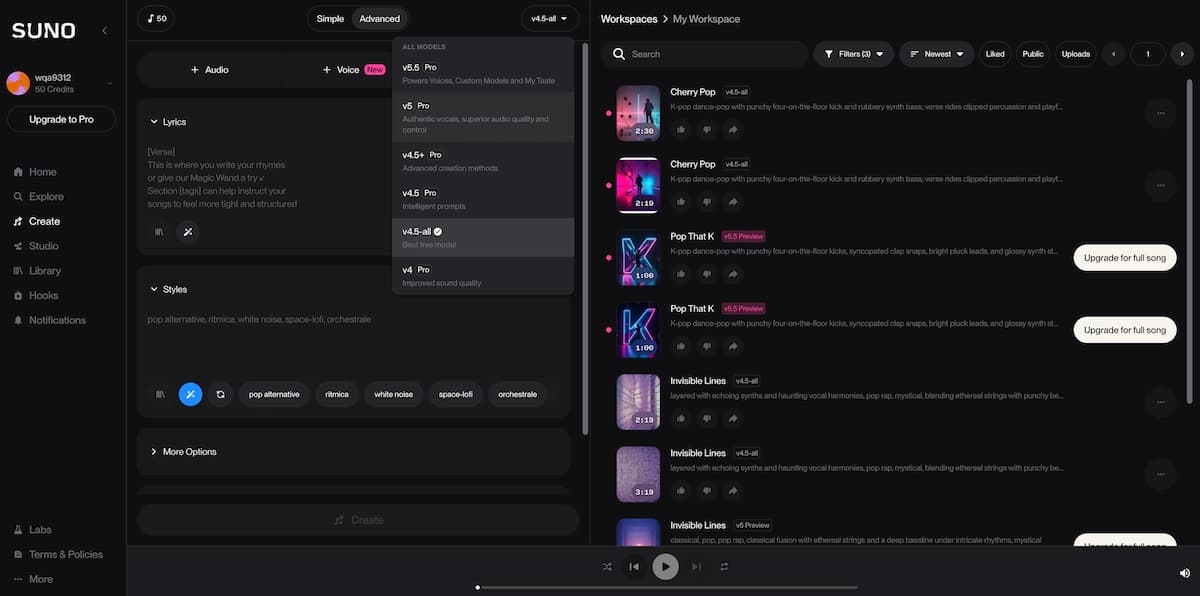Image resolution: width=1200 pixels, height=596 pixels.
Task: Go to the next workspace page
Action: pyautogui.click(x=1182, y=54)
